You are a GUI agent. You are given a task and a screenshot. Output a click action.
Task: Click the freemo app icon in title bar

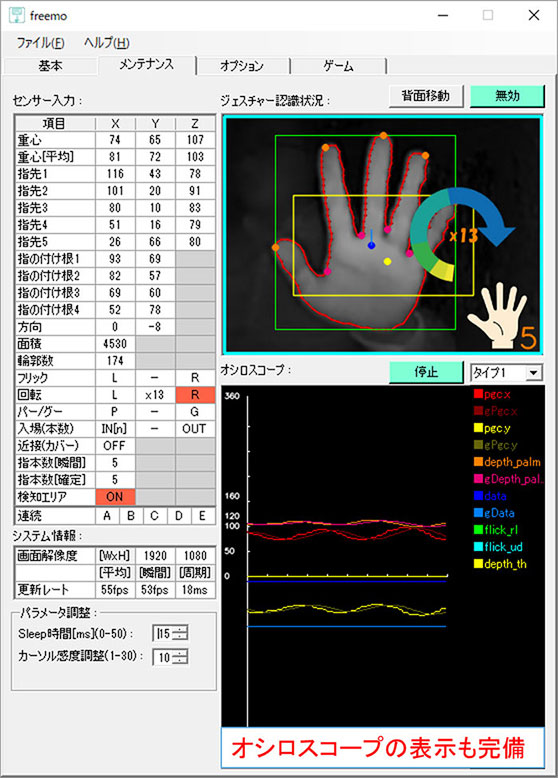click(16, 15)
